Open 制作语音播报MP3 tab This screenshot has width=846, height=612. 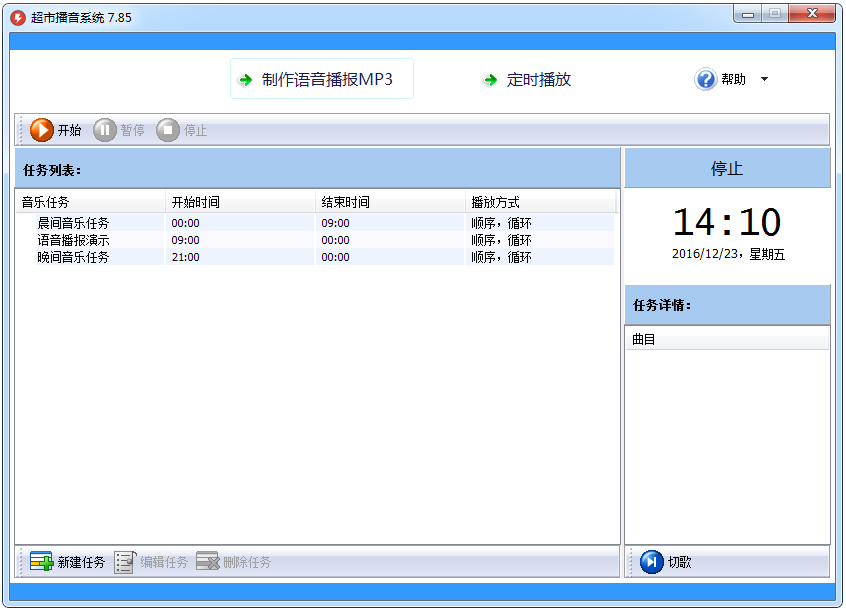pyautogui.click(x=322, y=79)
